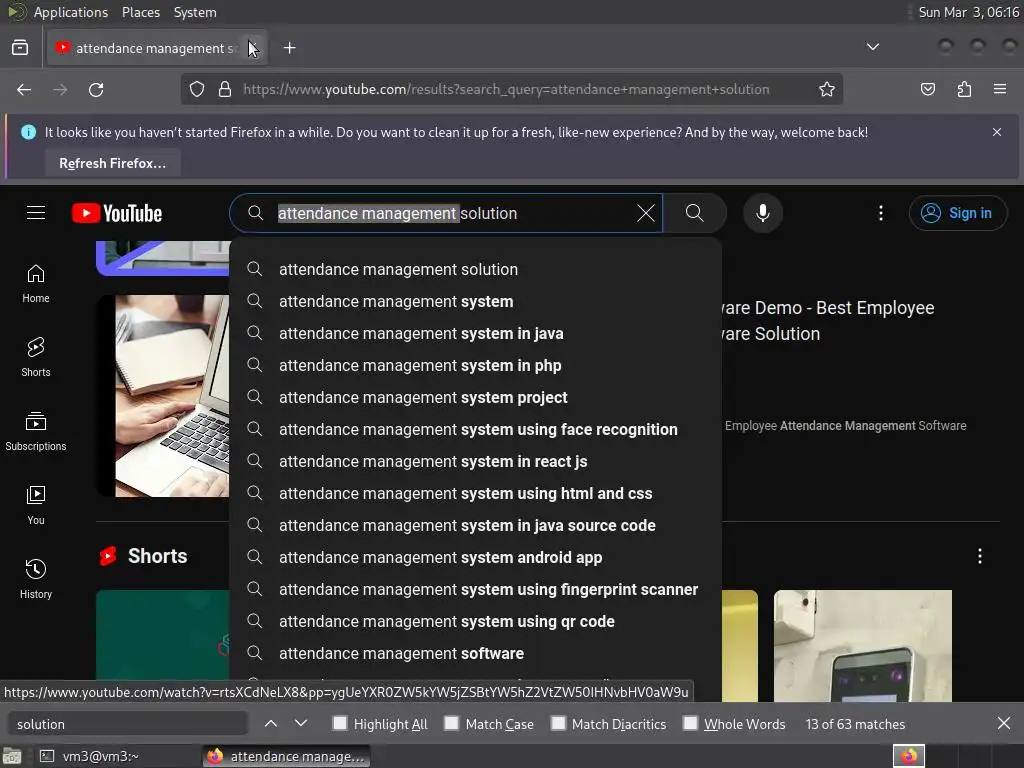Open the Short thumbnail showing a white device
The image size is (1024, 768).
863,645
